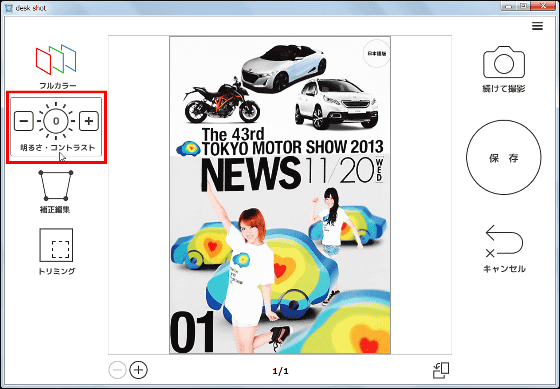This screenshot has width=560, height=389.
Task: Click the rotate page icon
Action: pyautogui.click(x=441, y=370)
